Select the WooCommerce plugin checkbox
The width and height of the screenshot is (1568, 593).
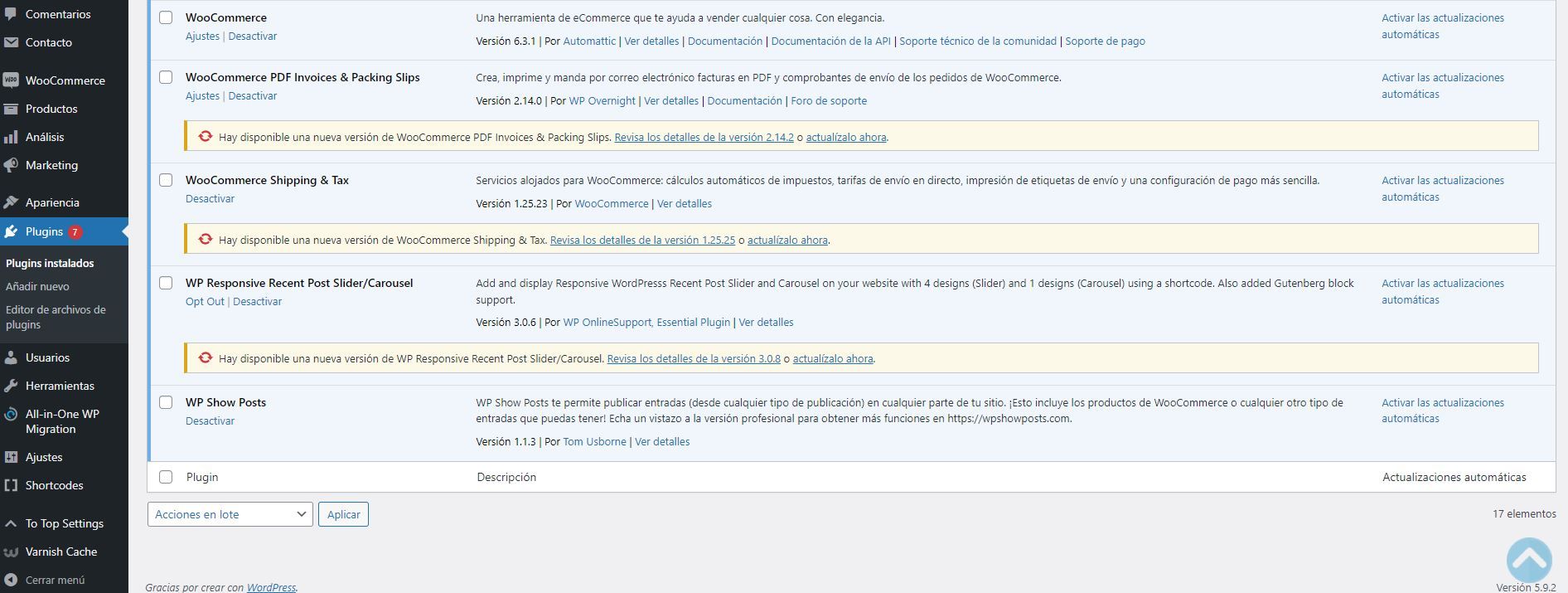point(166,17)
